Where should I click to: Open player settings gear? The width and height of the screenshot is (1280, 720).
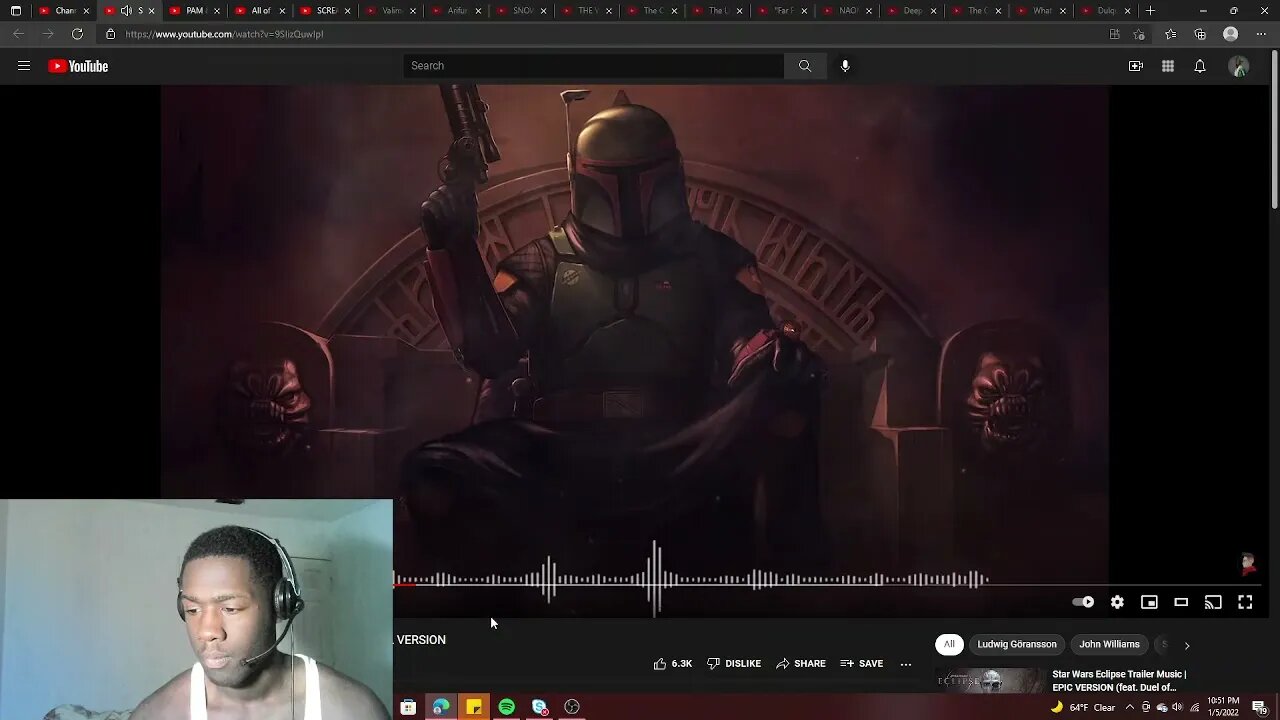pyautogui.click(x=1117, y=602)
